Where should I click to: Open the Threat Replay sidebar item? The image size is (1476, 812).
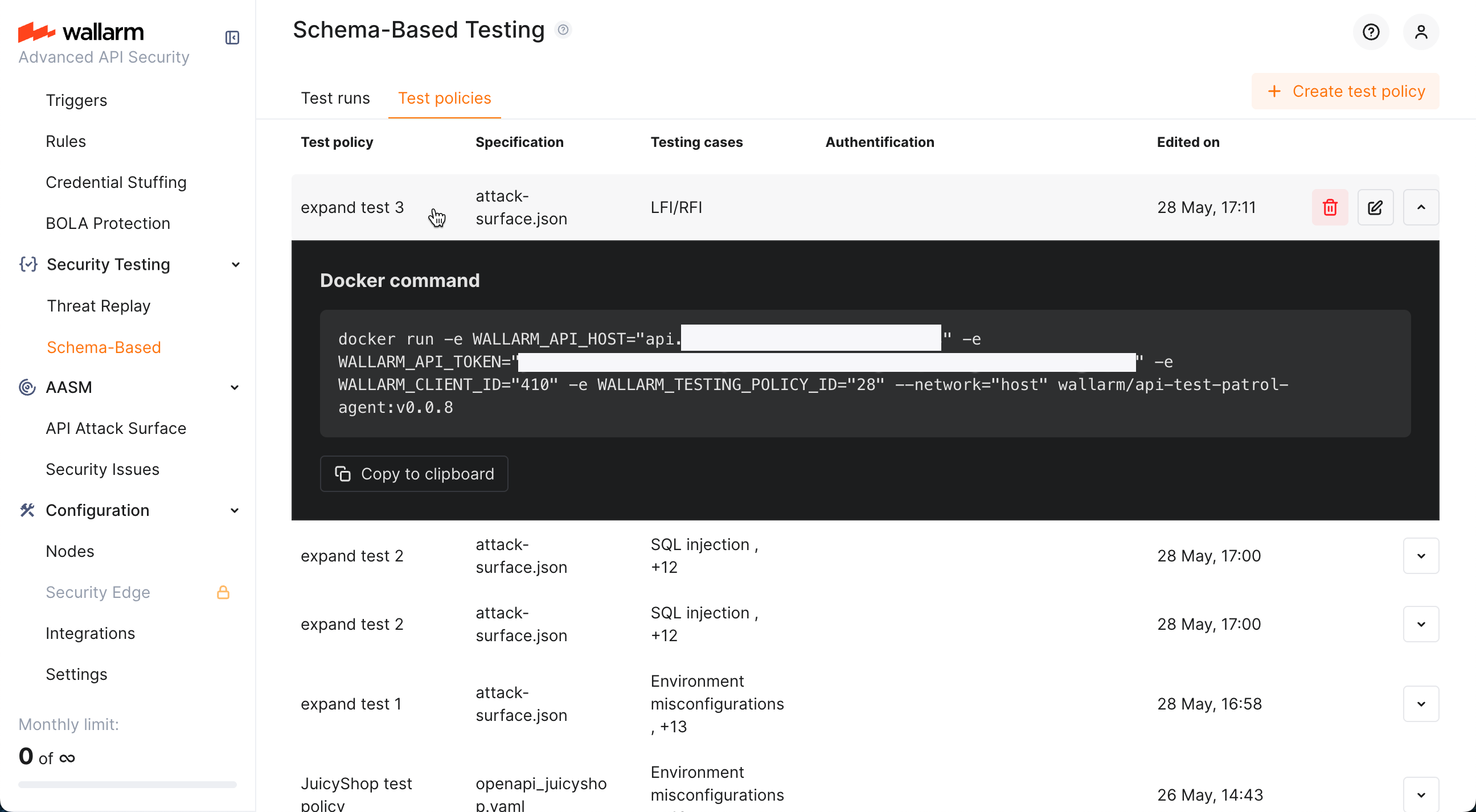(99, 306)
